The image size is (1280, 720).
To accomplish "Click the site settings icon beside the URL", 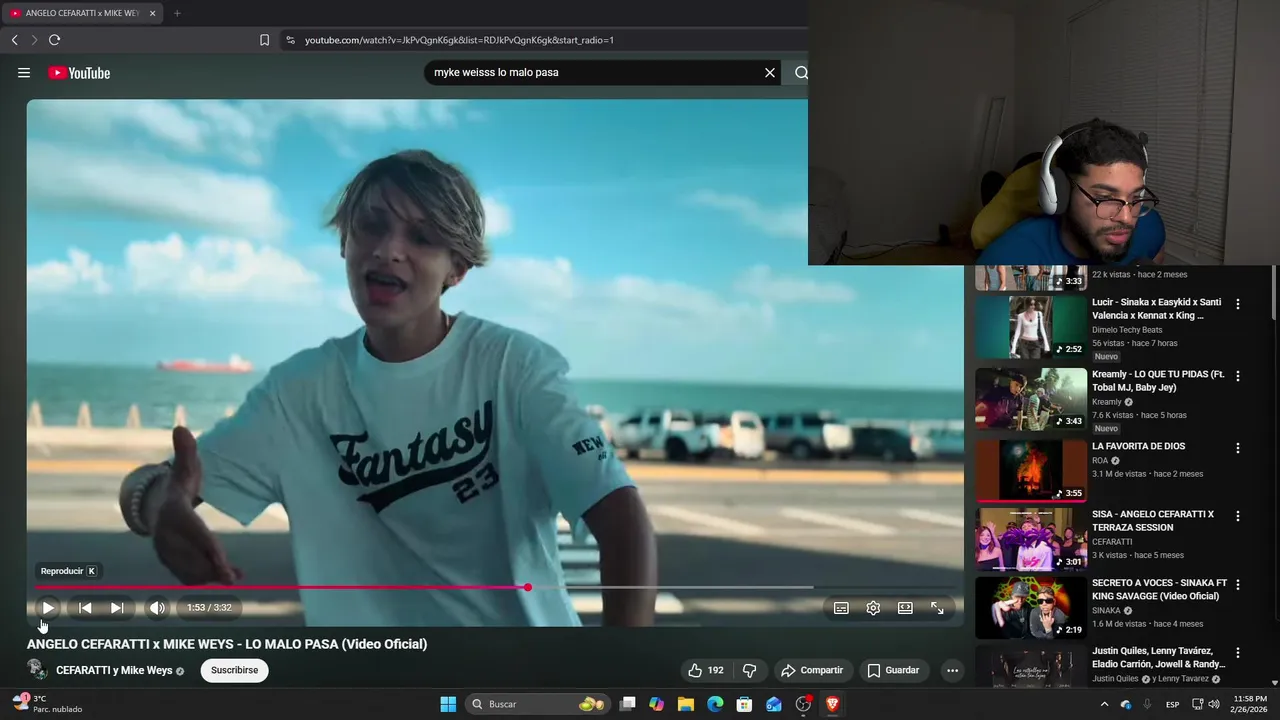I will (x=290, y=40).
